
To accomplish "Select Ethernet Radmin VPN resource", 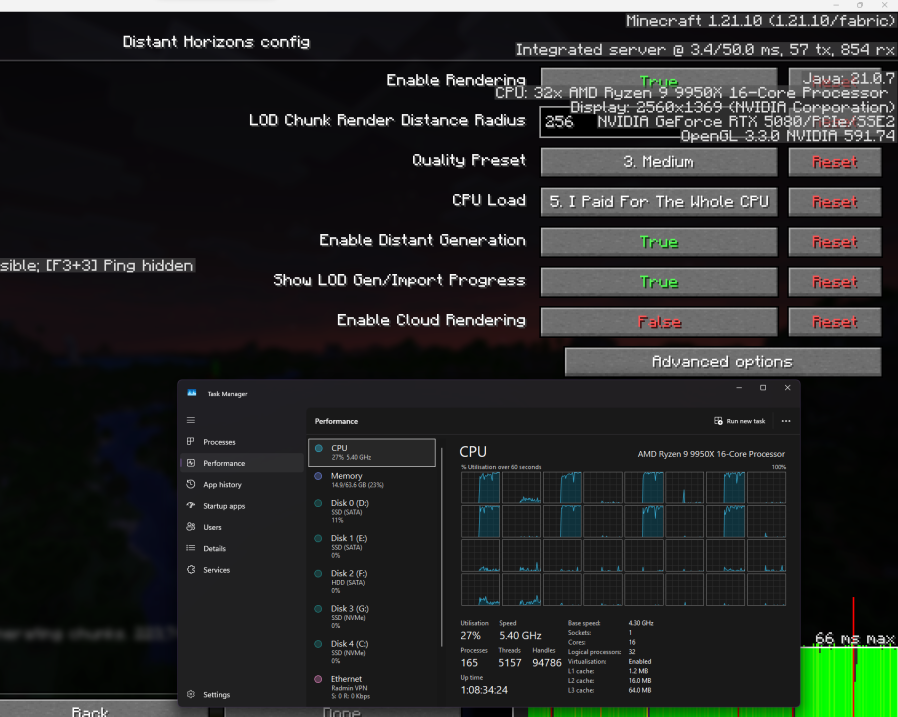I will (x=372, y=687).
